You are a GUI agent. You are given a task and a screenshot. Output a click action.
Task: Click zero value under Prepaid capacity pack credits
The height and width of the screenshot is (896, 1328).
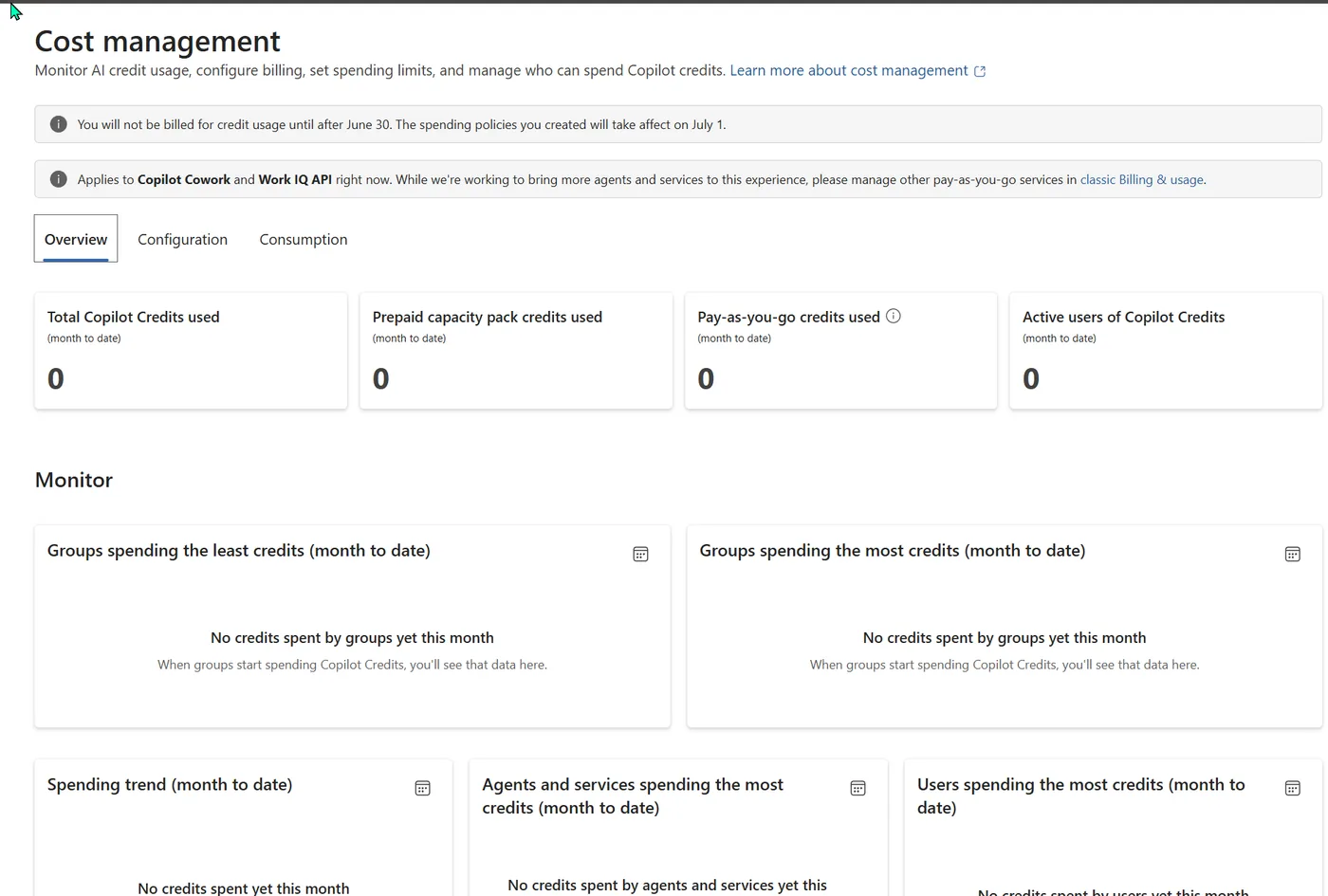(x=380, y=378)
